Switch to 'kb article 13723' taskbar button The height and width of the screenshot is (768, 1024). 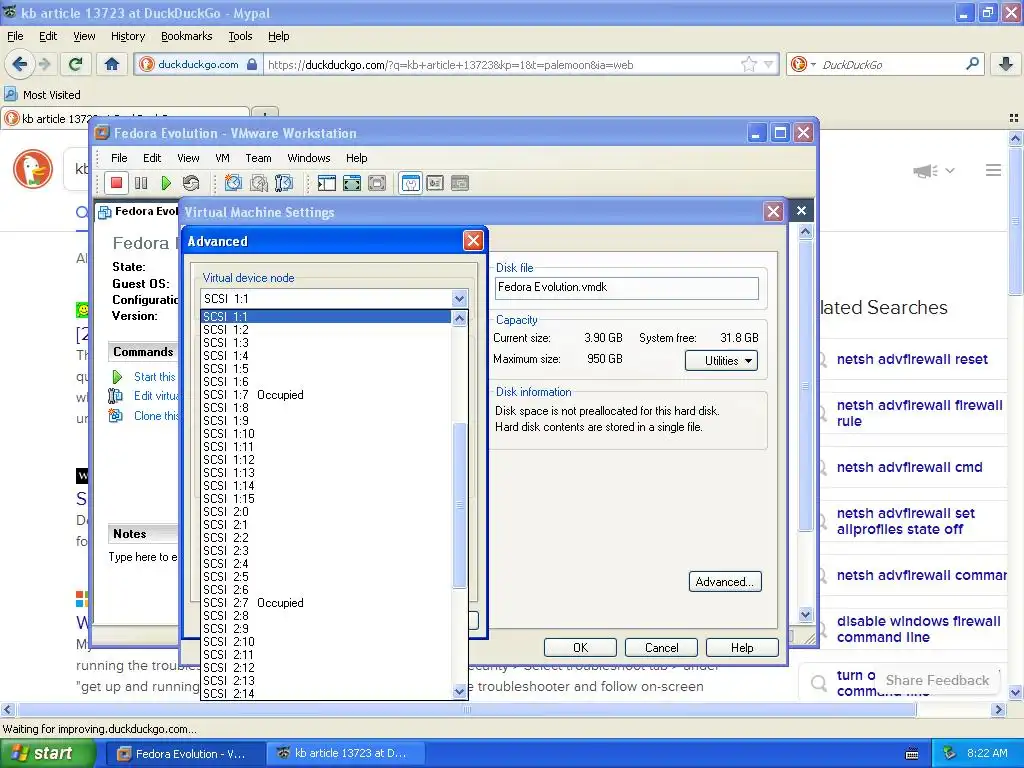pyautogui.click(x=345, y=754)
